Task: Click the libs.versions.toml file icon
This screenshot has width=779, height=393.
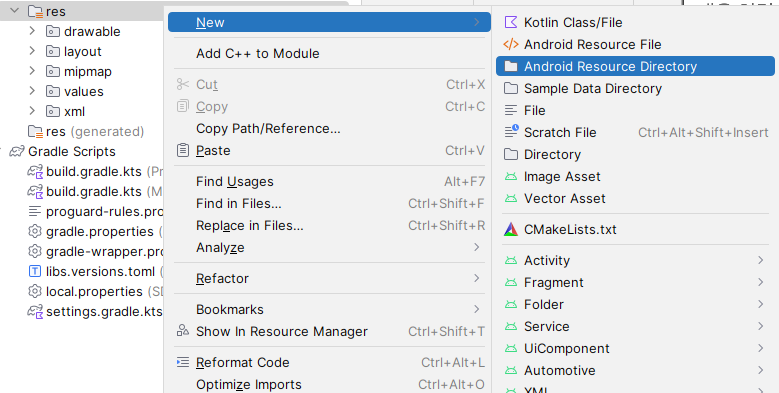Action: 35,271
